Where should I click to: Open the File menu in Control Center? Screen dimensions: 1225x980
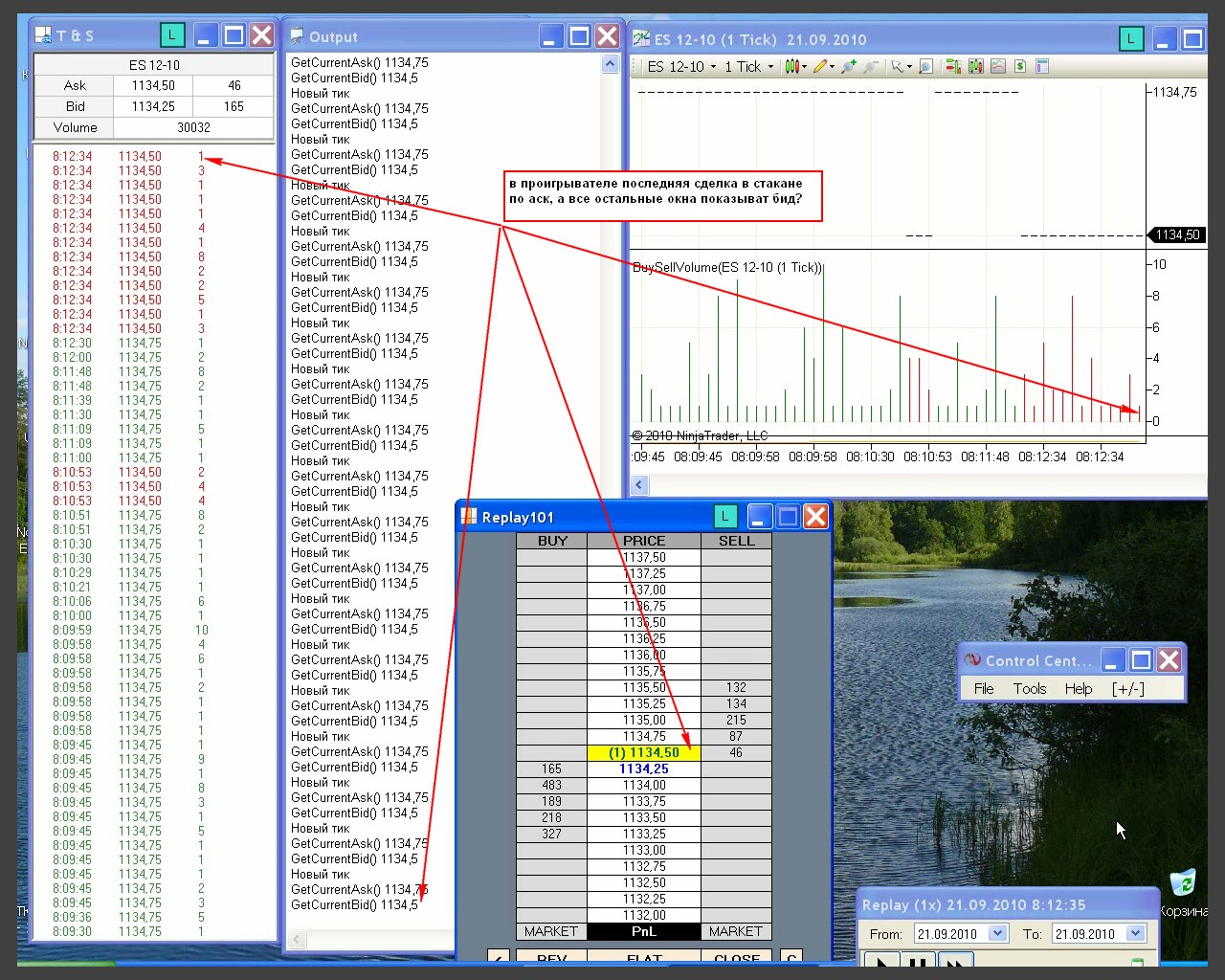coord(983,689)
